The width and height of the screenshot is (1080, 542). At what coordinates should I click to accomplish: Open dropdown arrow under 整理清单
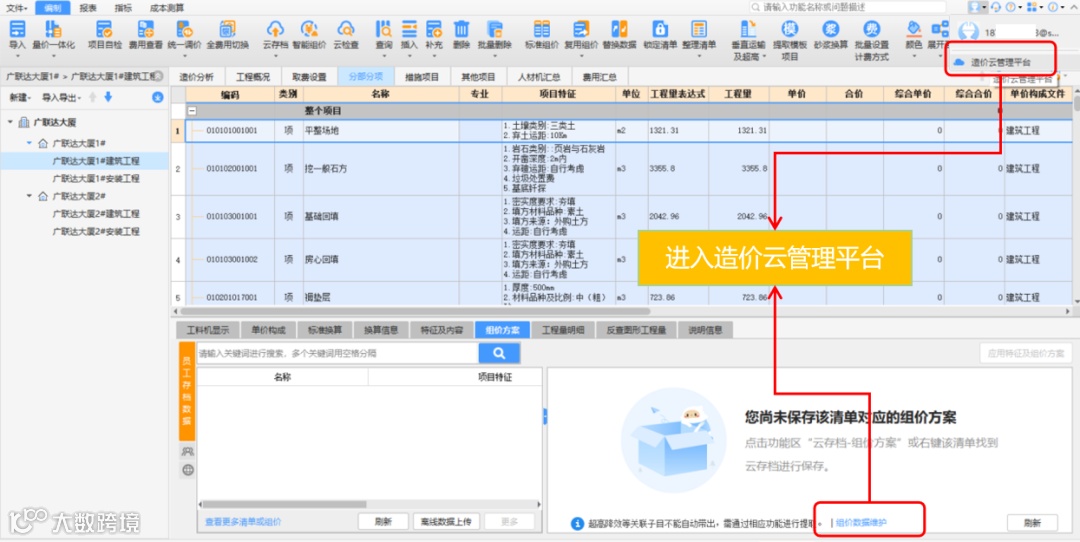point(699,56)
